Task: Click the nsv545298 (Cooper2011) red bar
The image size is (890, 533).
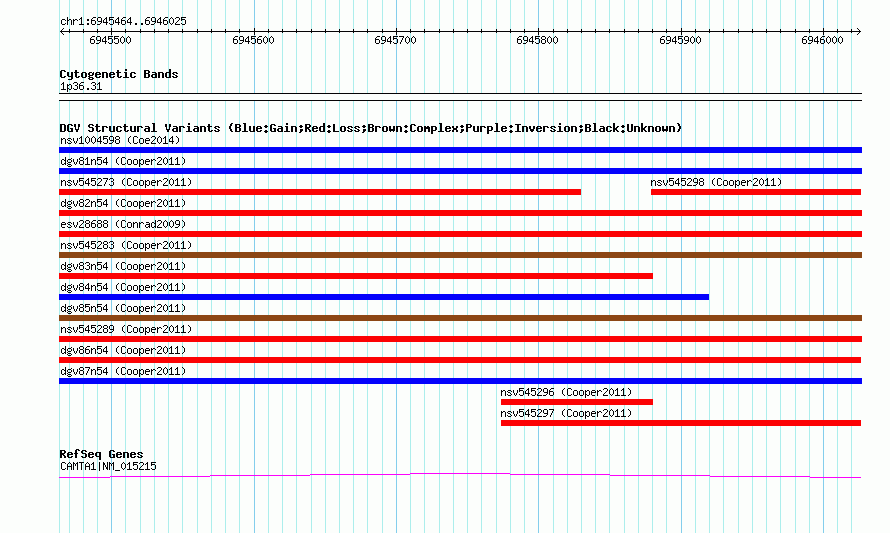Action: [x=756, y=192]
